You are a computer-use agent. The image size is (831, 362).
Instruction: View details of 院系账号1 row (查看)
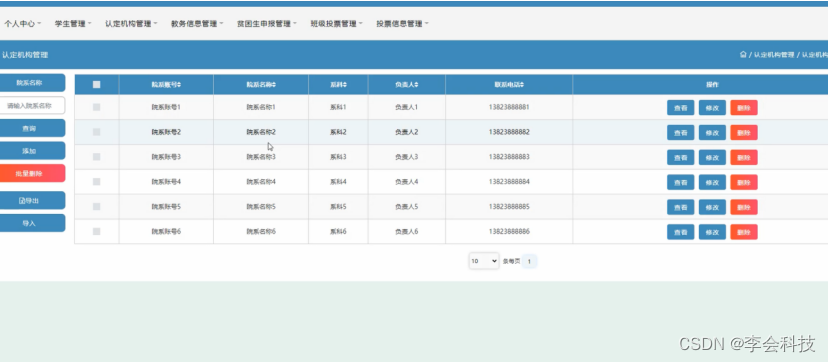[680, 108]
